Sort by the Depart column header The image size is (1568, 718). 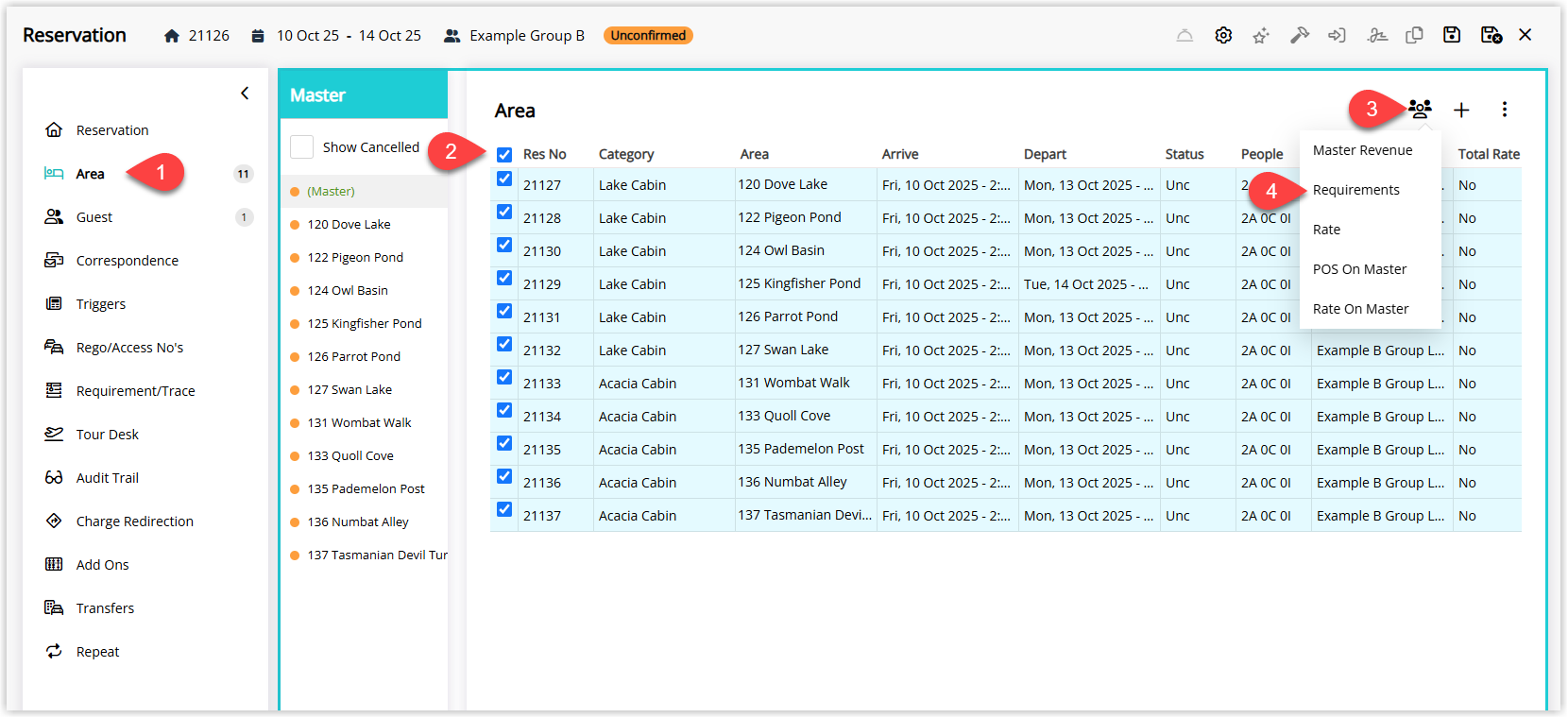coord(1045,154)
